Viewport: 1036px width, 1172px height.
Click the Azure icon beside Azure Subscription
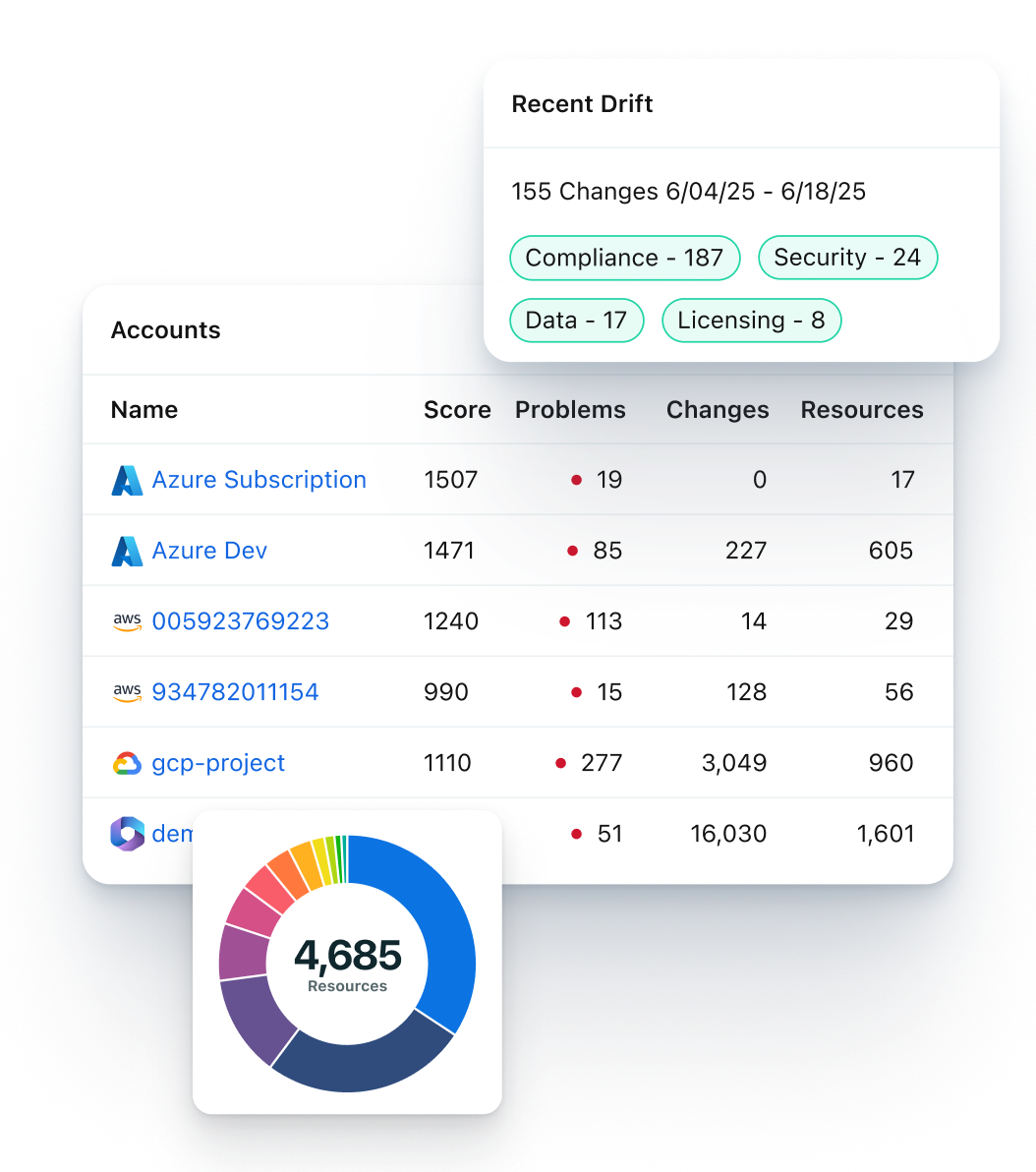point(127,480)
